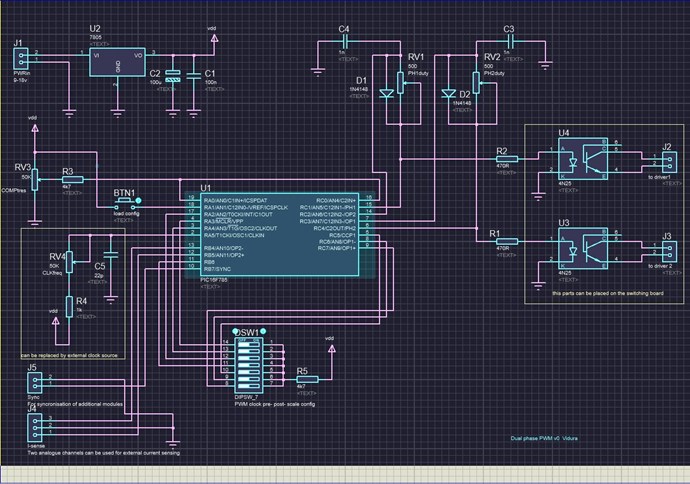Screen dimensions: 690x484
Task: Click the RV4 CLKfreq trimmer
Action: pyautogui.click(x=69, y=262)
